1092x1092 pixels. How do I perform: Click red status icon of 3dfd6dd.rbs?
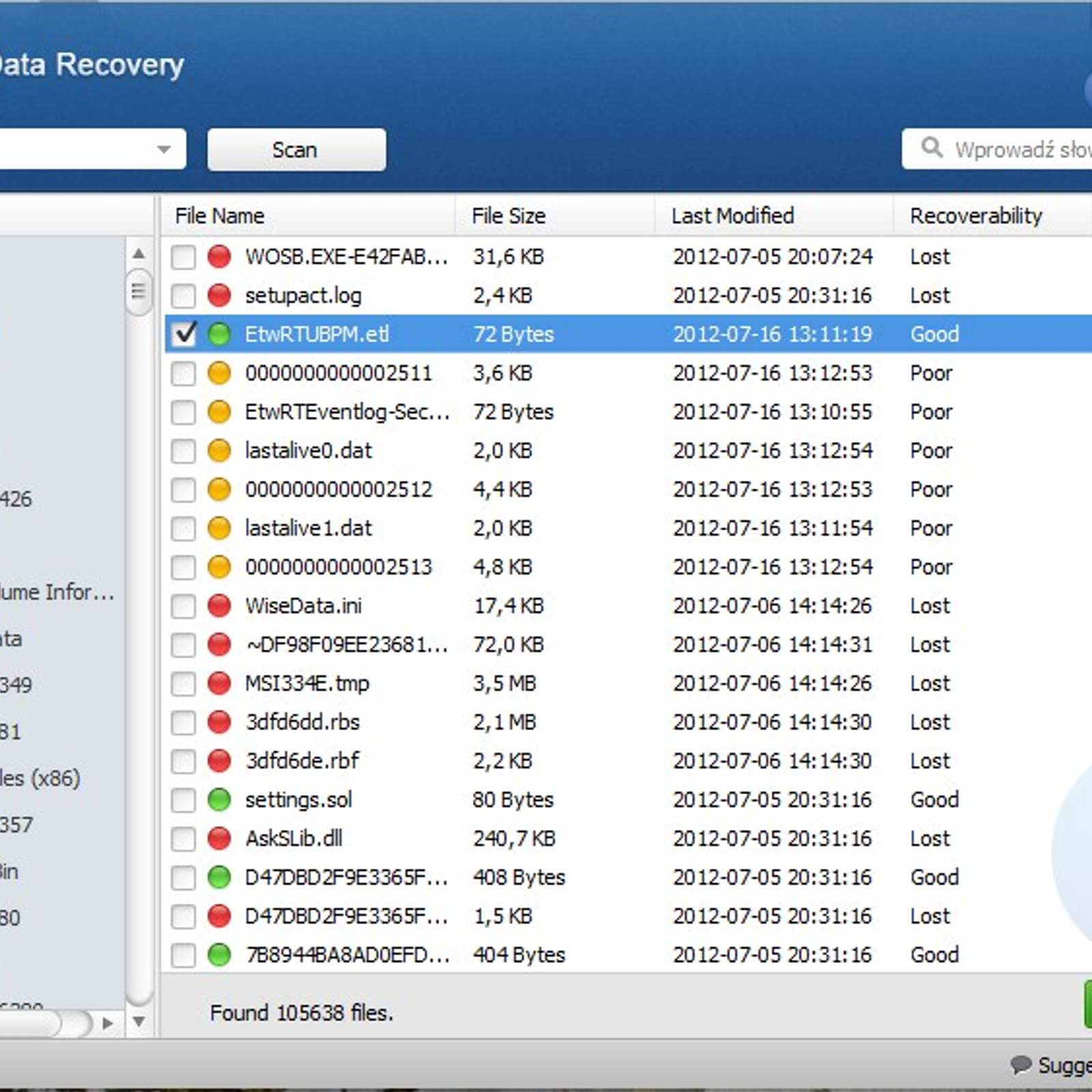(219, 722)
